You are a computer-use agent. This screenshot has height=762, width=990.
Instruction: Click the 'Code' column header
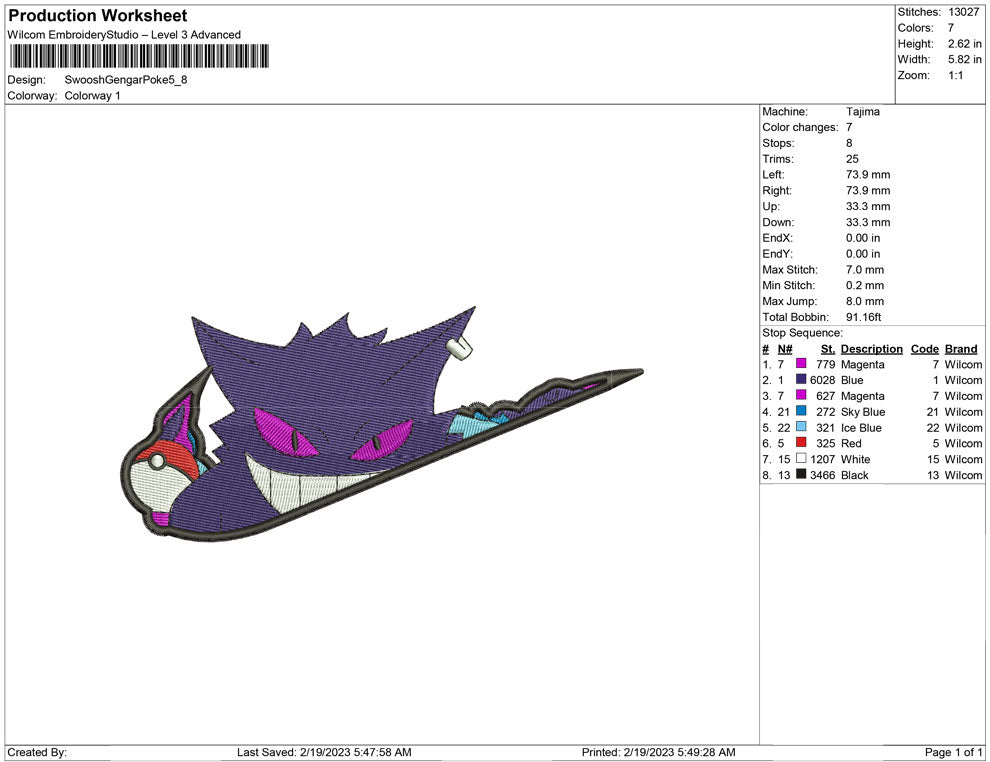[924, 349]
